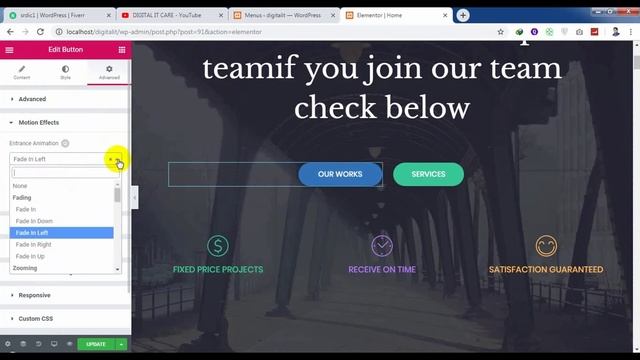Open the Chrome three-dot menu

631,32
